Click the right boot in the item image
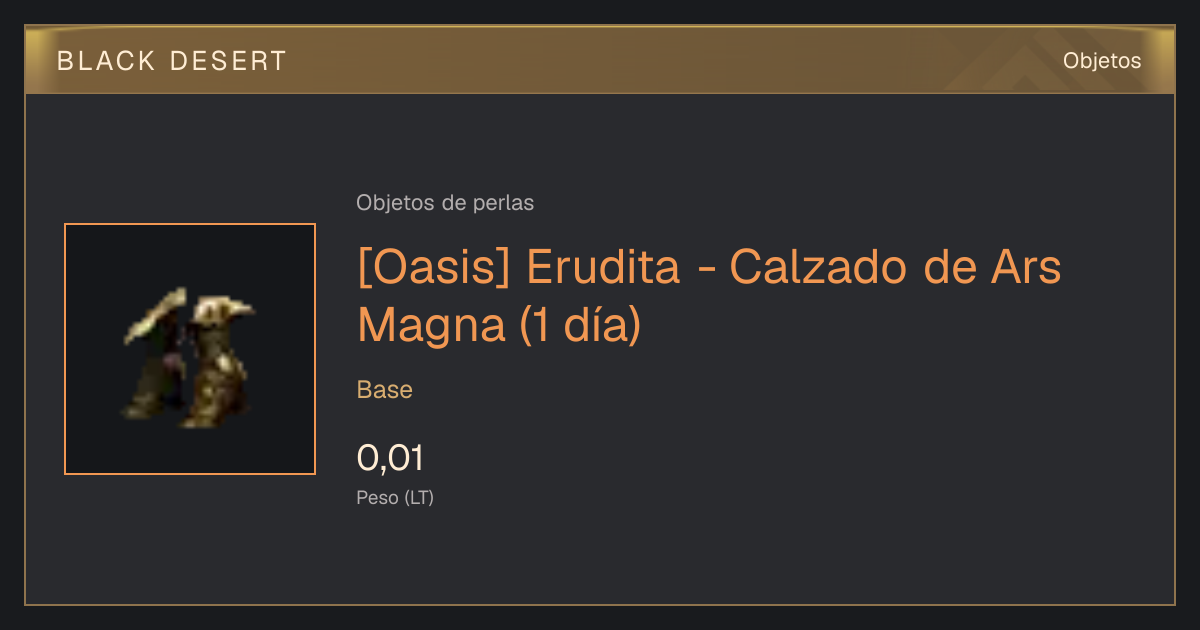The height and width of the screenshot is (630, 1200). click(218, 361)
